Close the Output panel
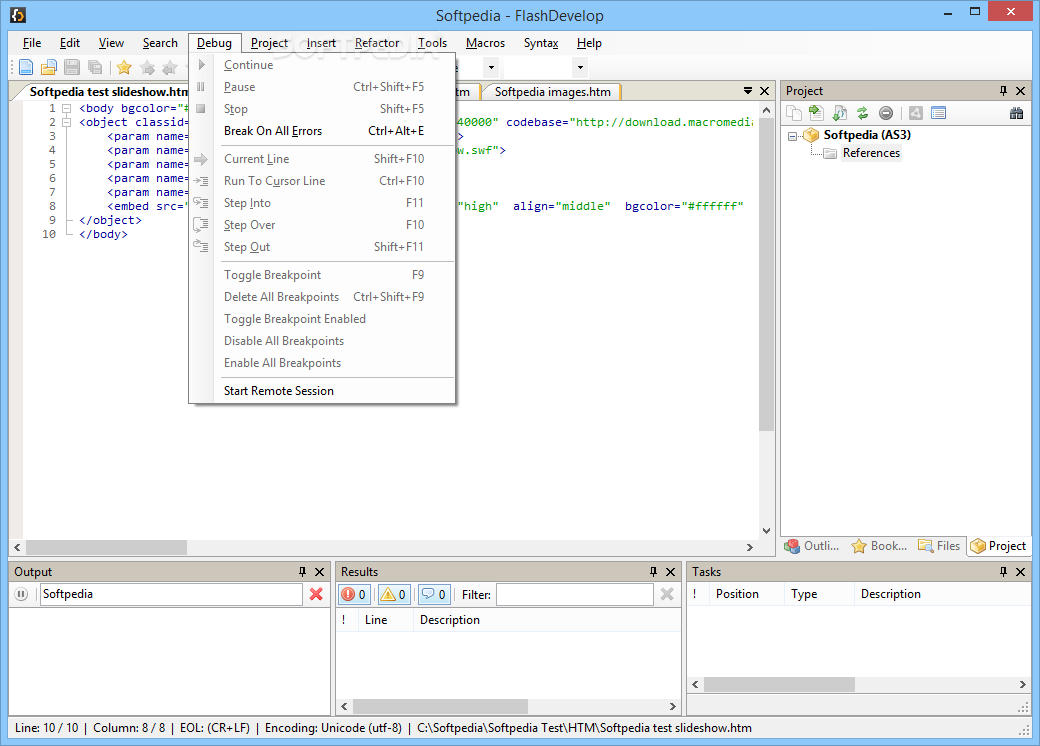This screenshot has width=1040, height=746. (319, 572)
